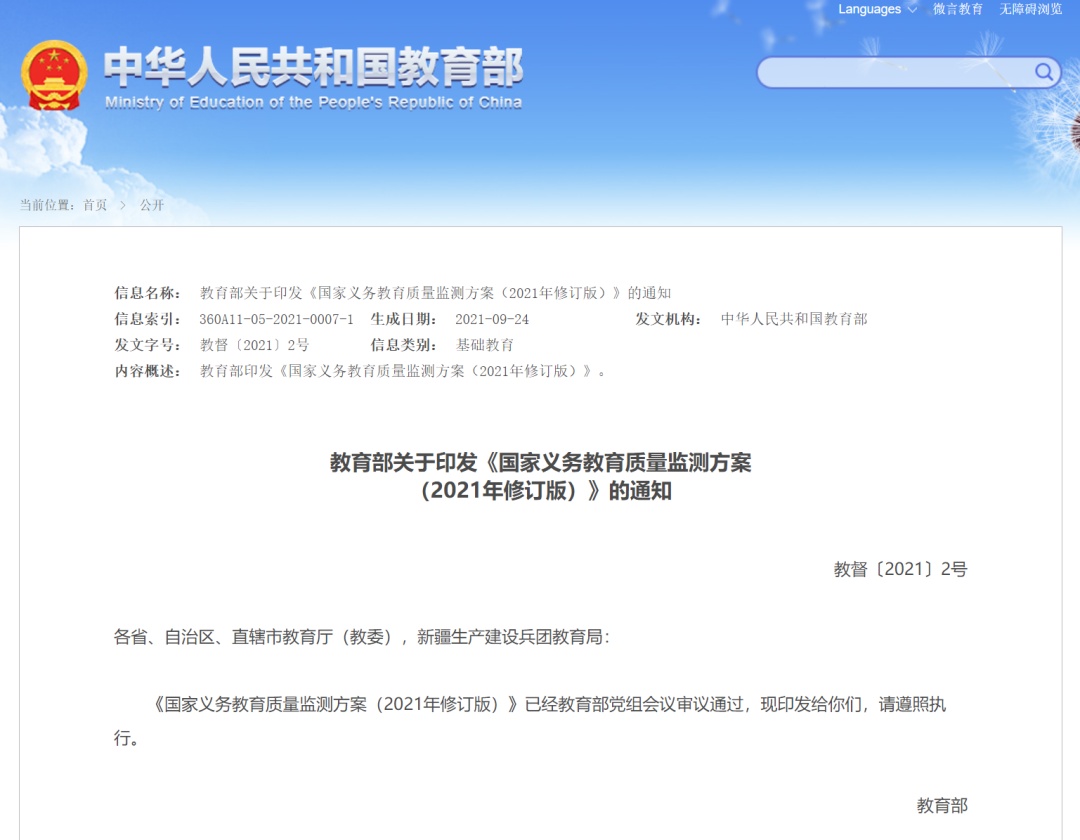Click the search magnifier icon
The height and width of the screenshot is (840, 1080).
pyautogui.click(x=1044, y=72)
